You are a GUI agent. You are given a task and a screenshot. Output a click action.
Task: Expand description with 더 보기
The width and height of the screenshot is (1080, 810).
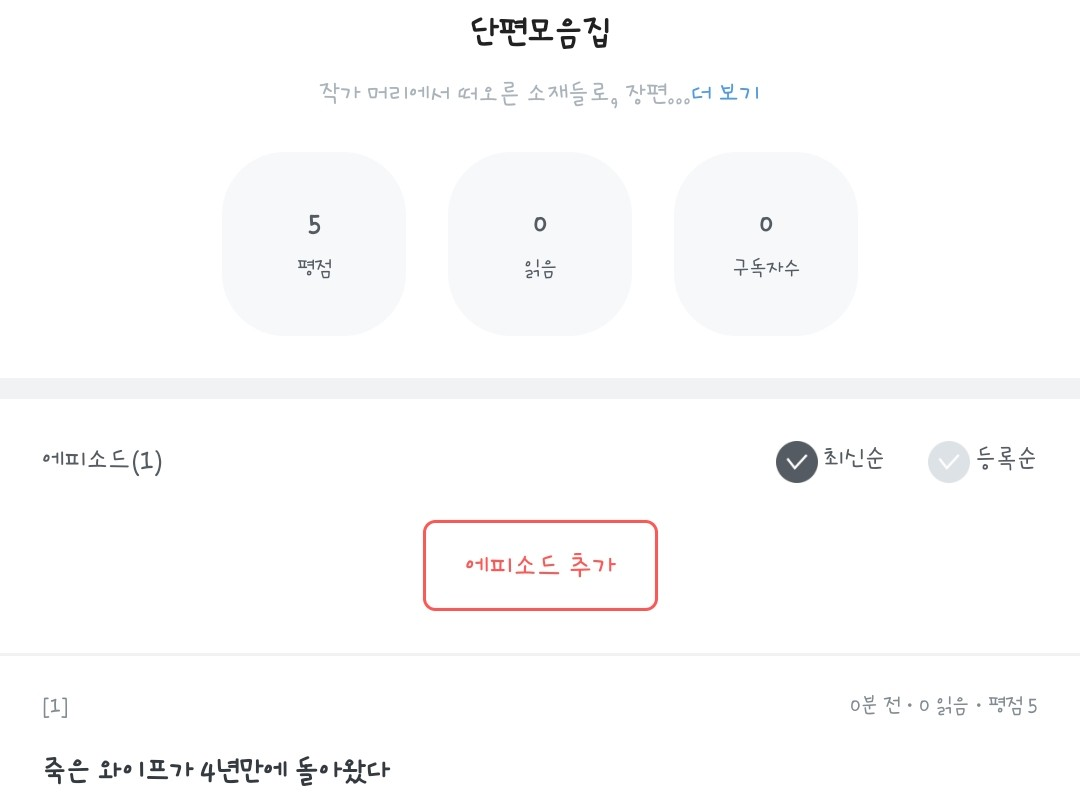726,93
